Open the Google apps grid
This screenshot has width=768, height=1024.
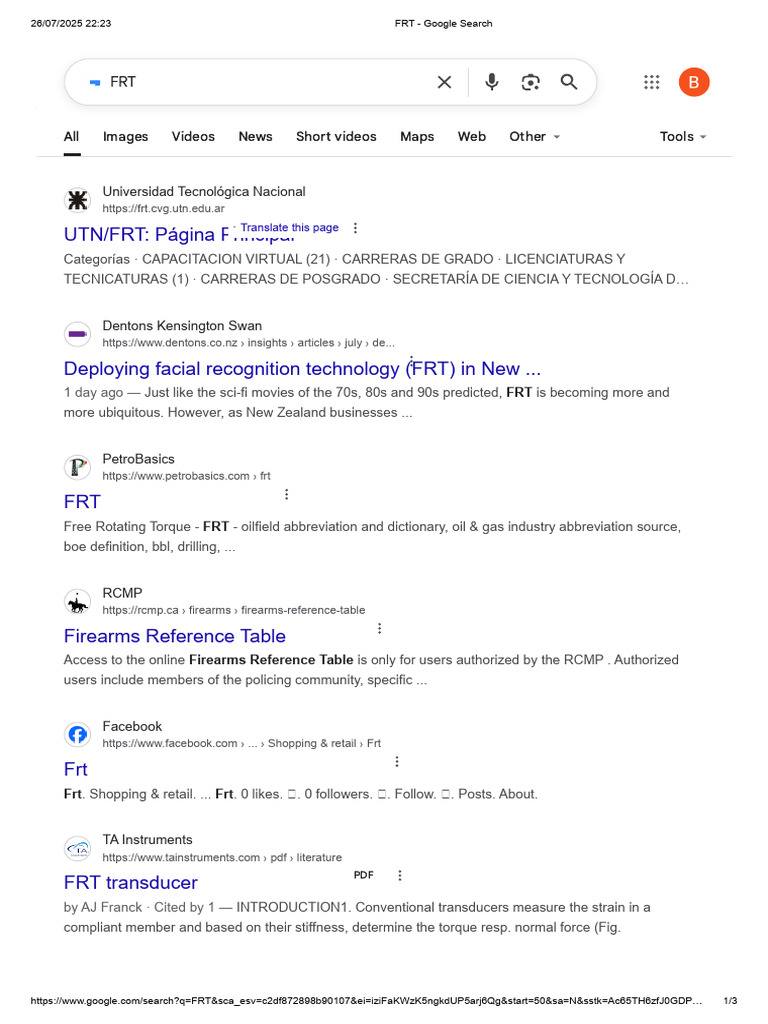pyautogui.click(x=652, y=82)
